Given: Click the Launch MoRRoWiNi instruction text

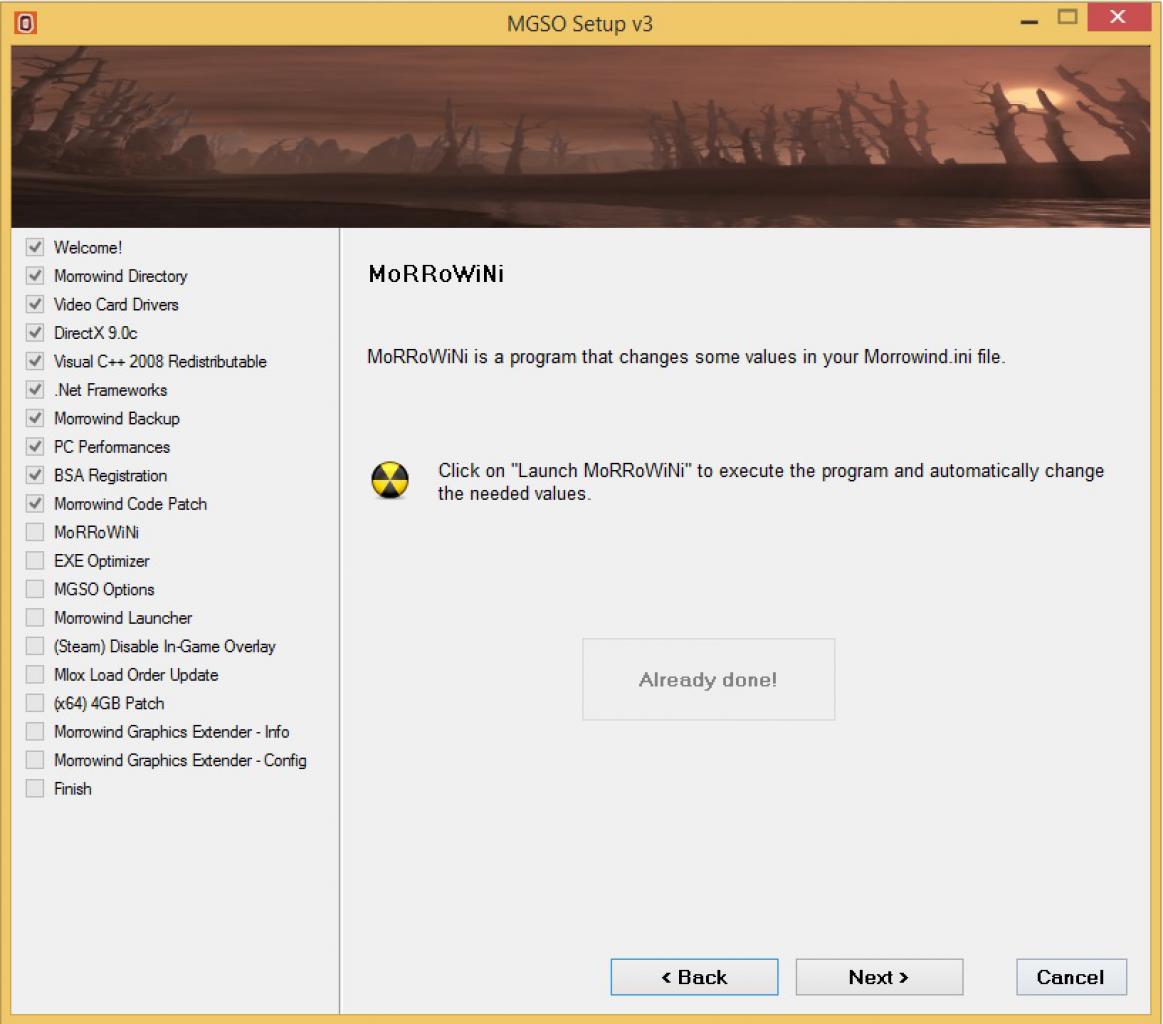Looking at the screenshot, I should click(x=771, y=481).
